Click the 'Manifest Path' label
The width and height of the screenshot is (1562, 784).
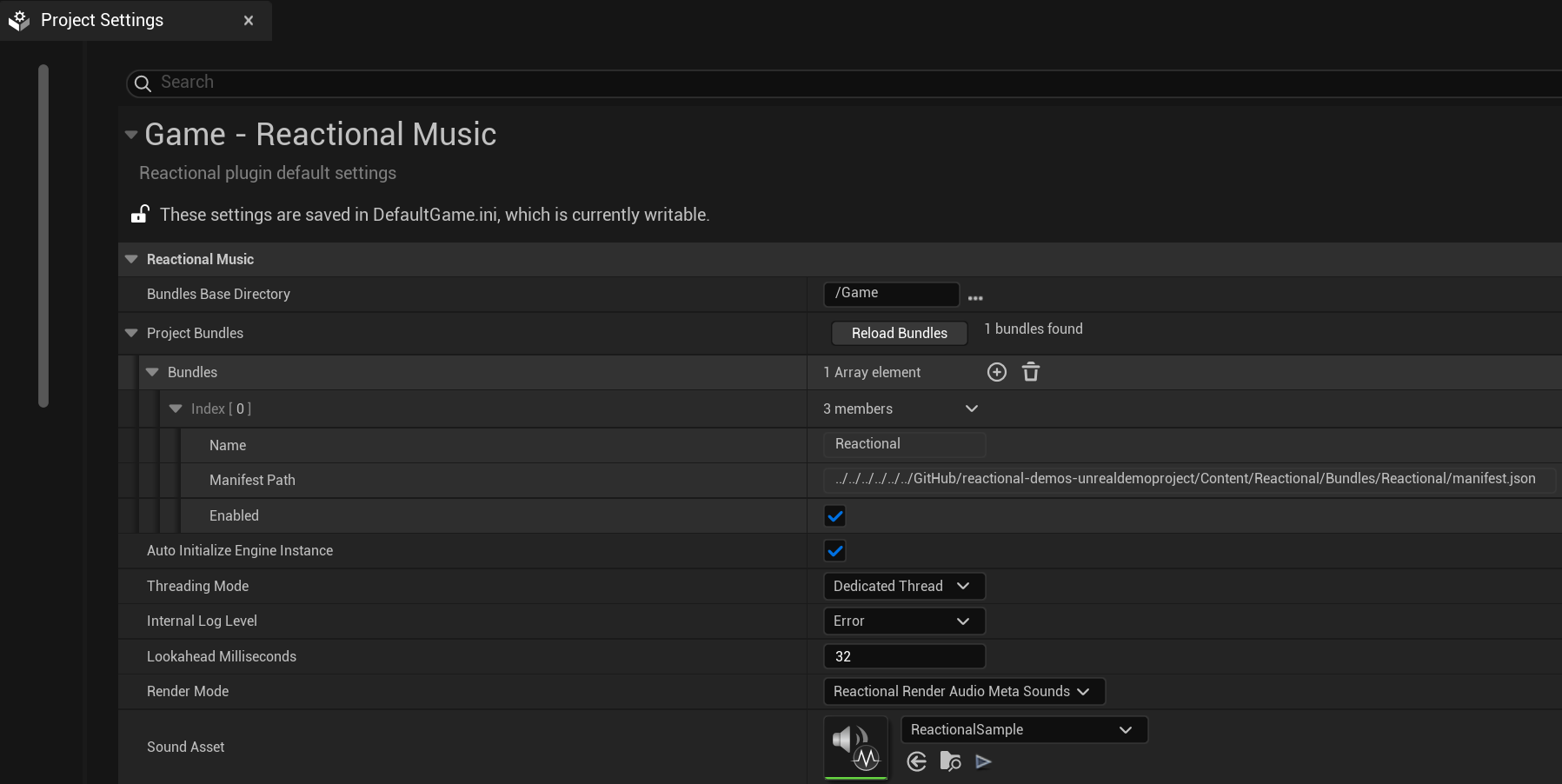pos(252,480)
